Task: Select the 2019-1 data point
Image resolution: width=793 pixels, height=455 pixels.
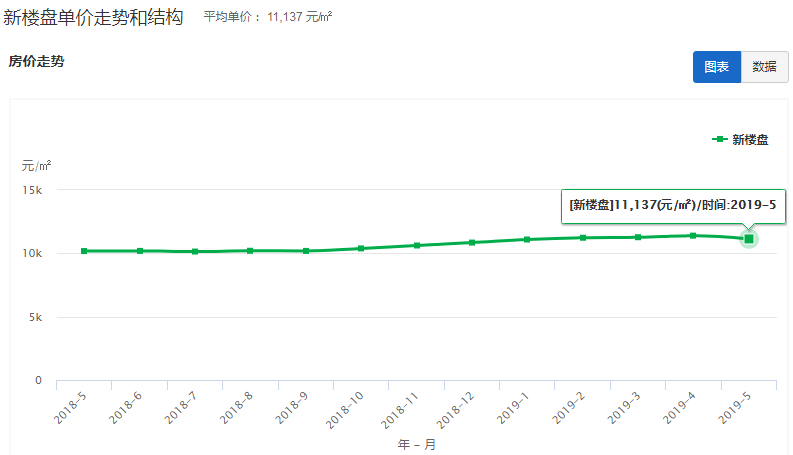Action: tap(527, 239)
